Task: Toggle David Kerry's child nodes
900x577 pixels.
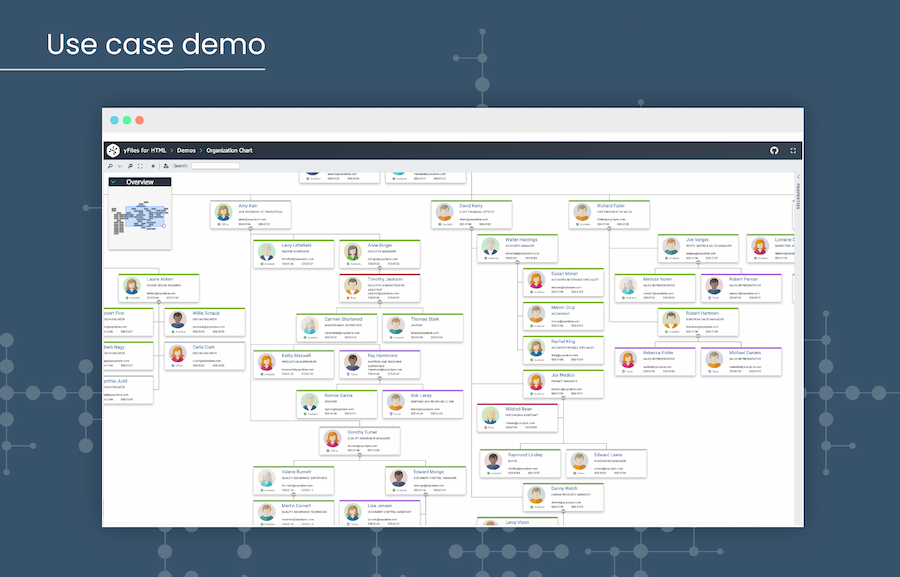Action: 472,230
